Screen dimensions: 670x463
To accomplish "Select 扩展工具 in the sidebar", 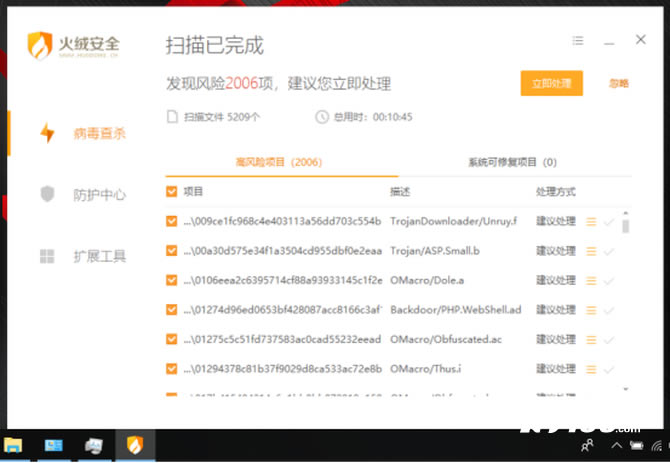I will [x=100, y=257].
